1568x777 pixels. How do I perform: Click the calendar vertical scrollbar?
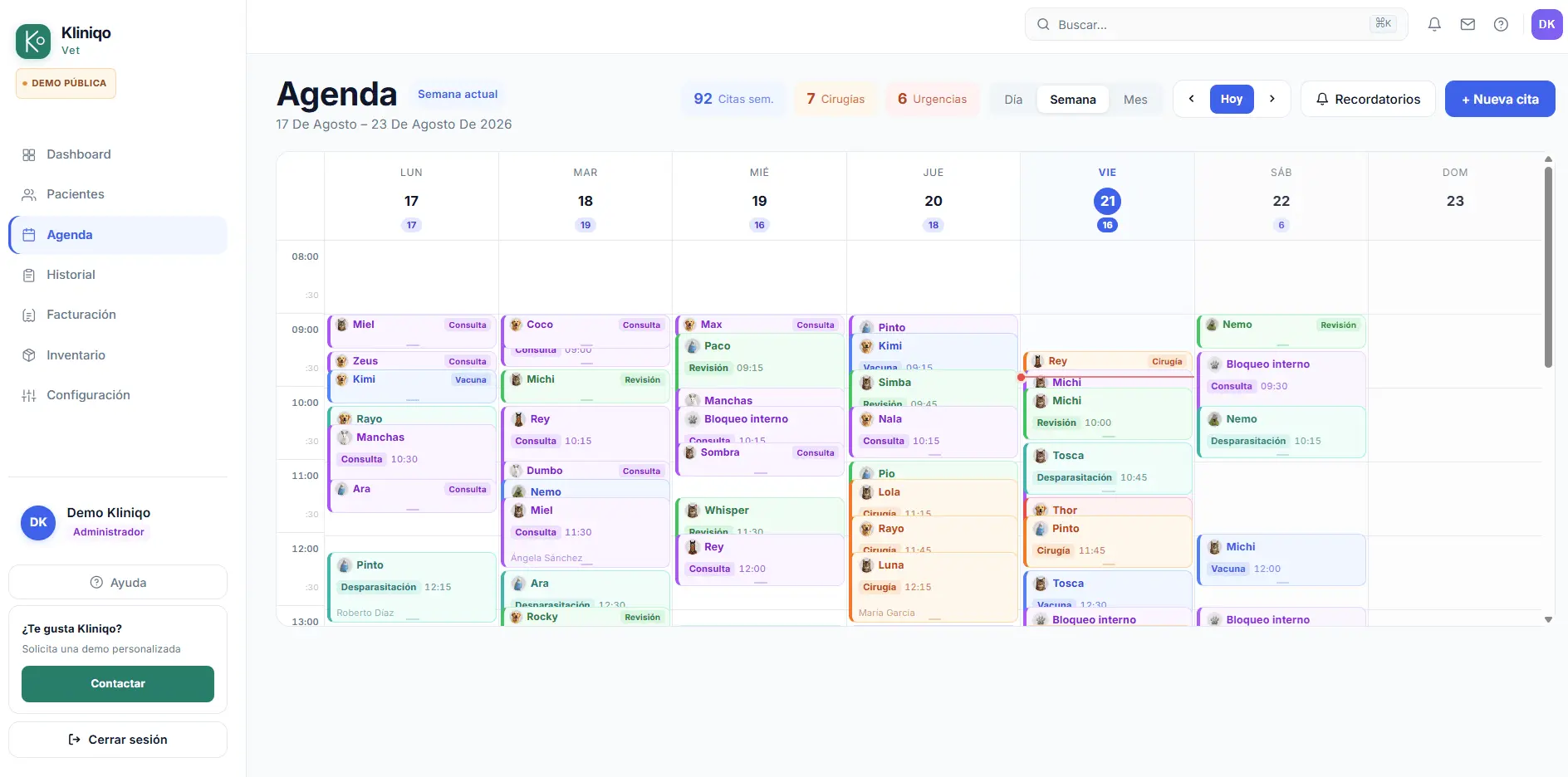click(x=1548, y=266)
